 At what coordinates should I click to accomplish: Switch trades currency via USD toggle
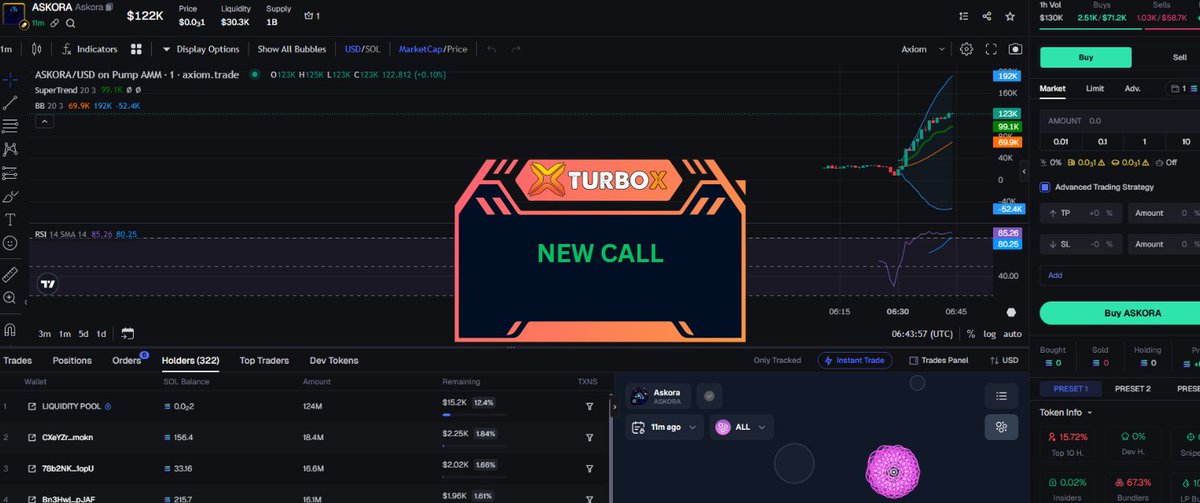point(1004,360)
